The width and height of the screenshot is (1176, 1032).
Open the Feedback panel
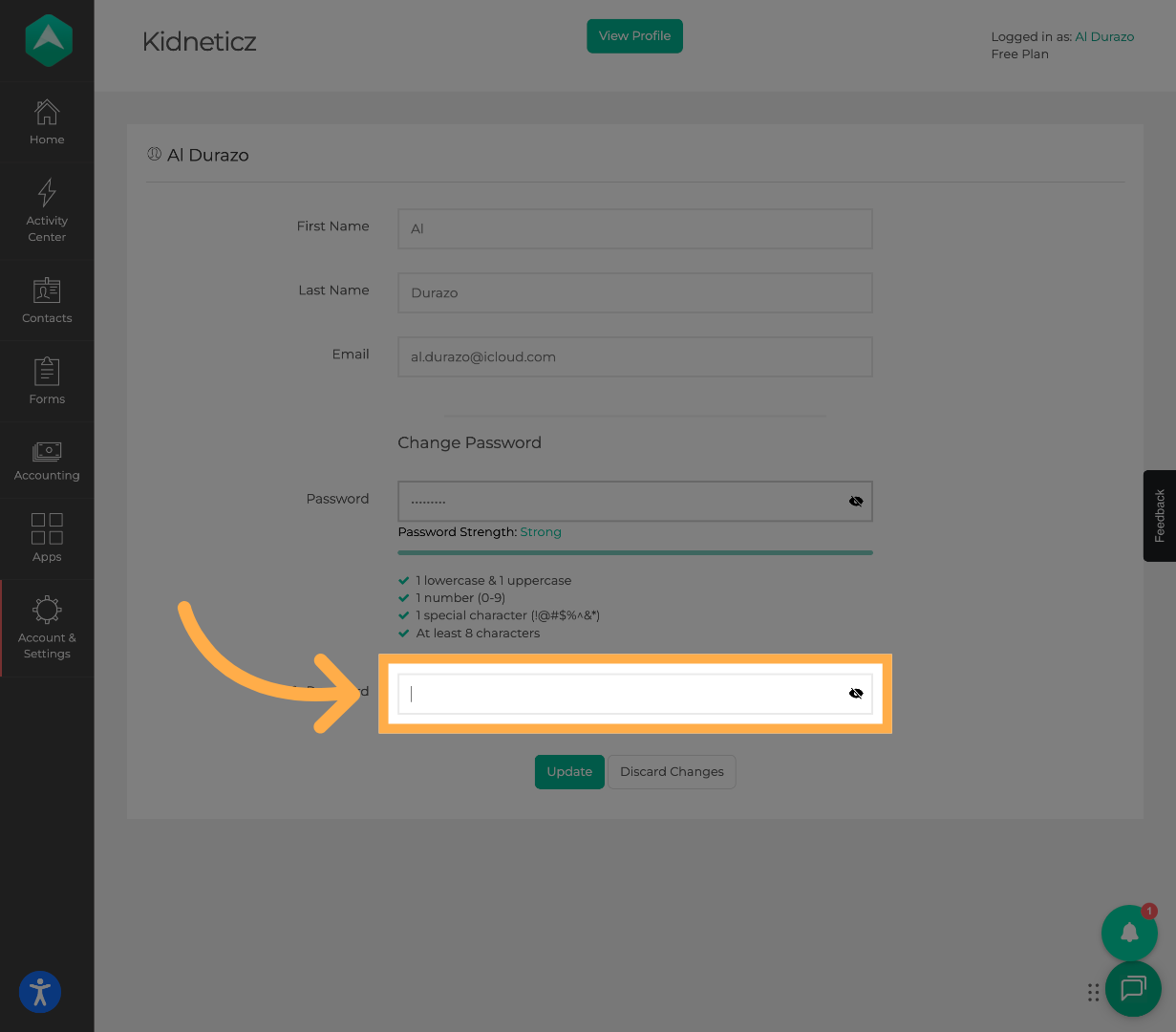click(1159, 516)
